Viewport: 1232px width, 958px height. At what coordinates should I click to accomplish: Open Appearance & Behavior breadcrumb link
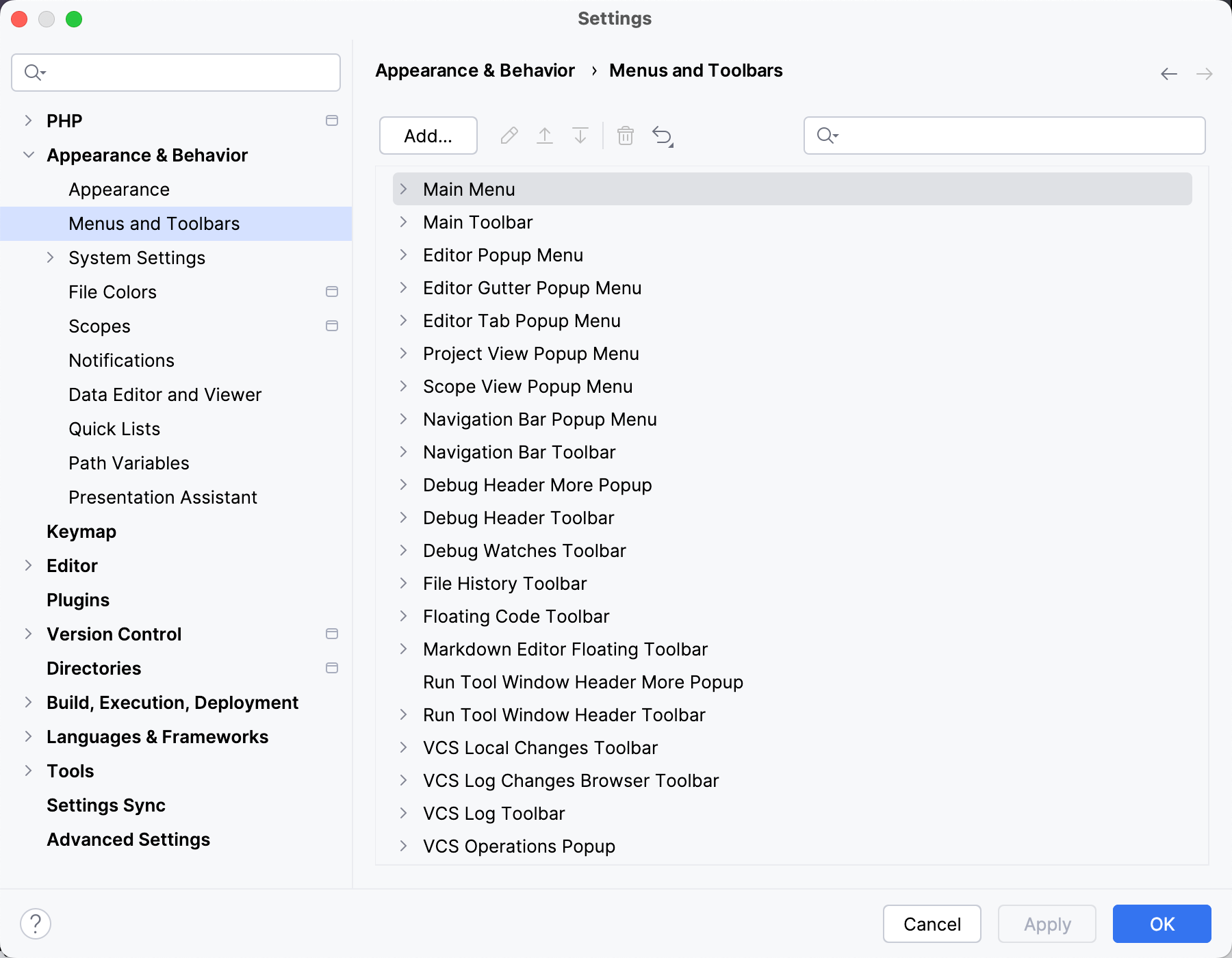tap(474, 70)
